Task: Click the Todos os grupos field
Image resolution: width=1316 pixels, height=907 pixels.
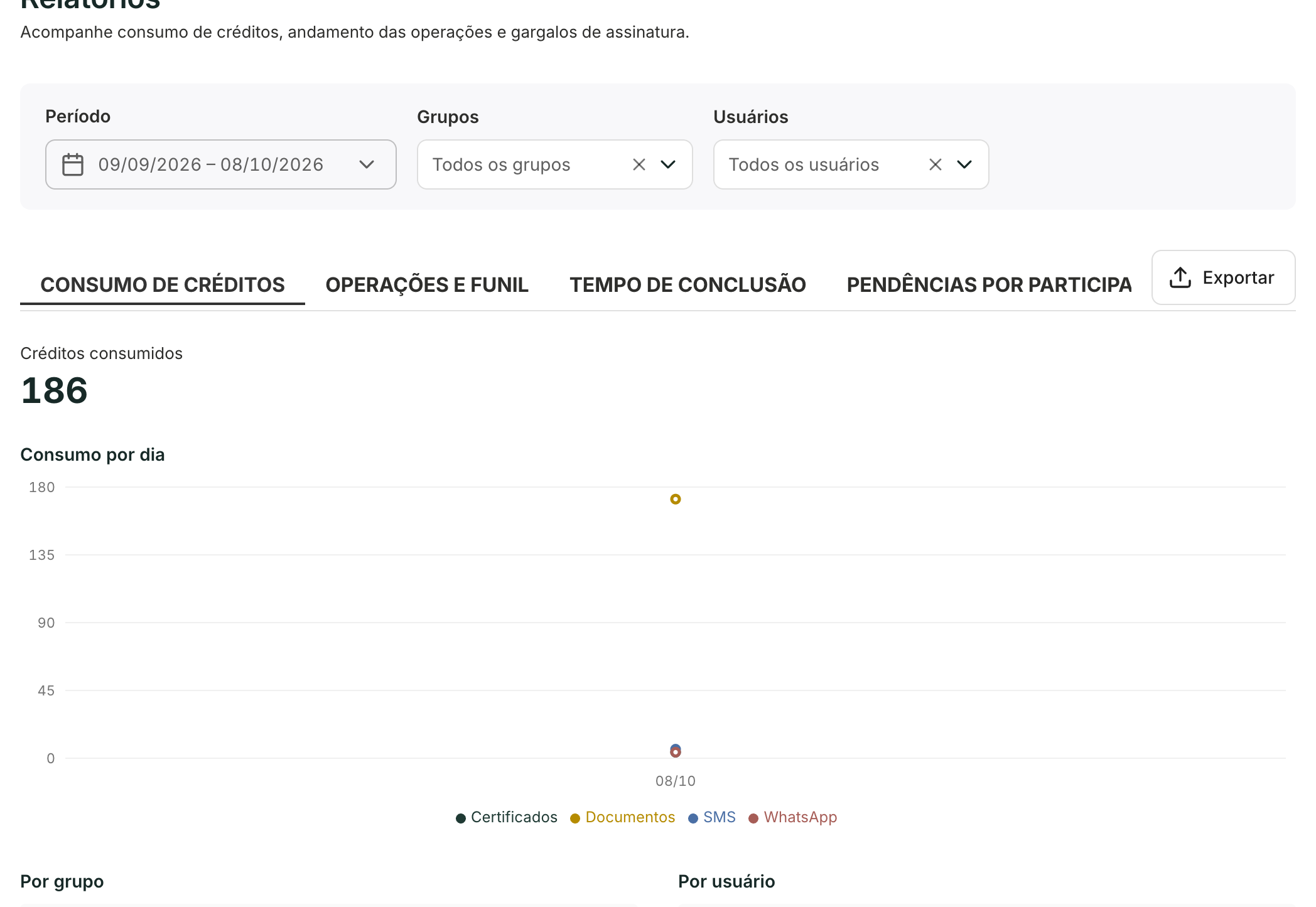Action: 555,164
